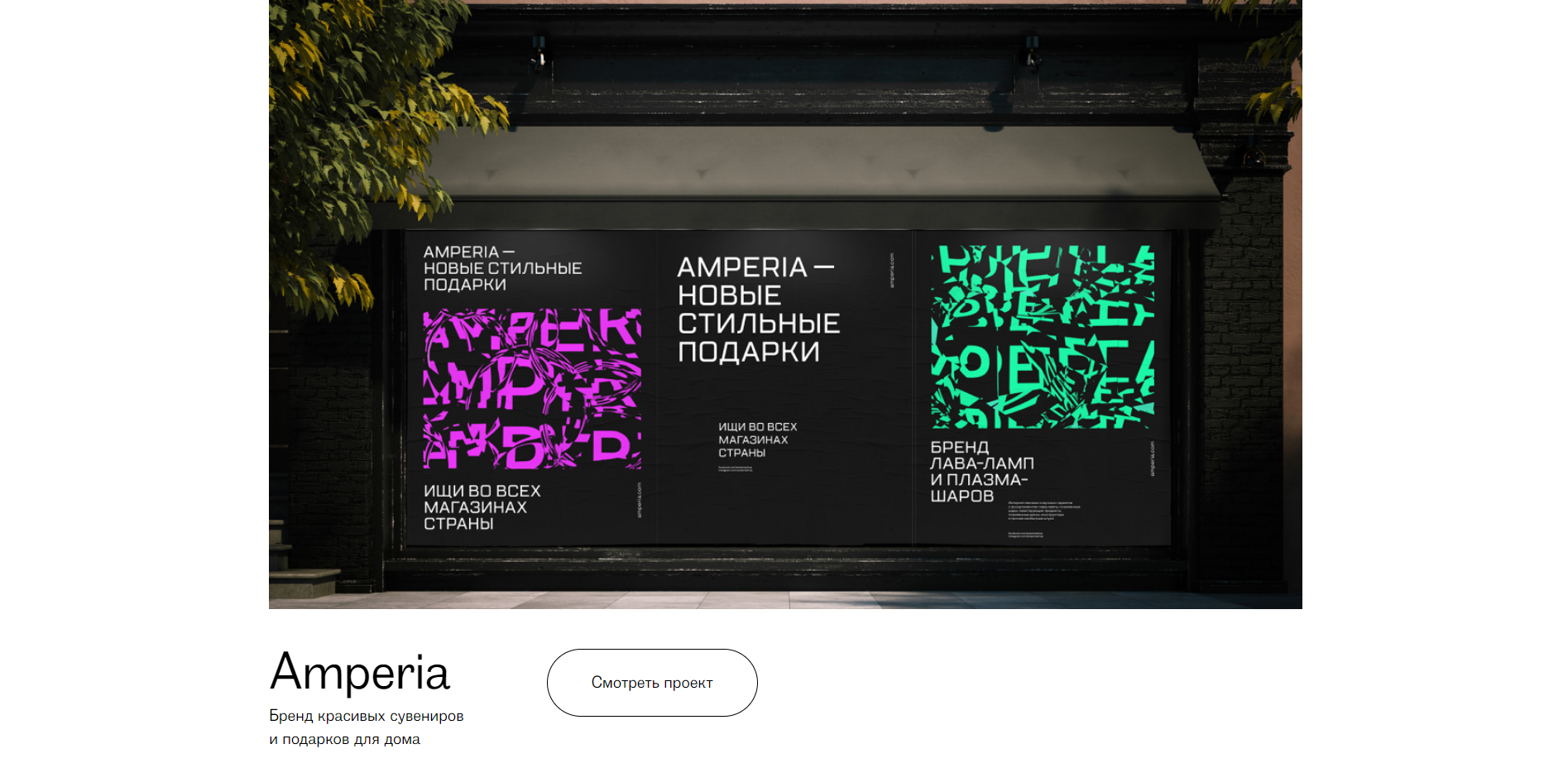This screenshot has width=1568, height=768.
Task: Click the left poster top heading
Action: coord(502,268)
